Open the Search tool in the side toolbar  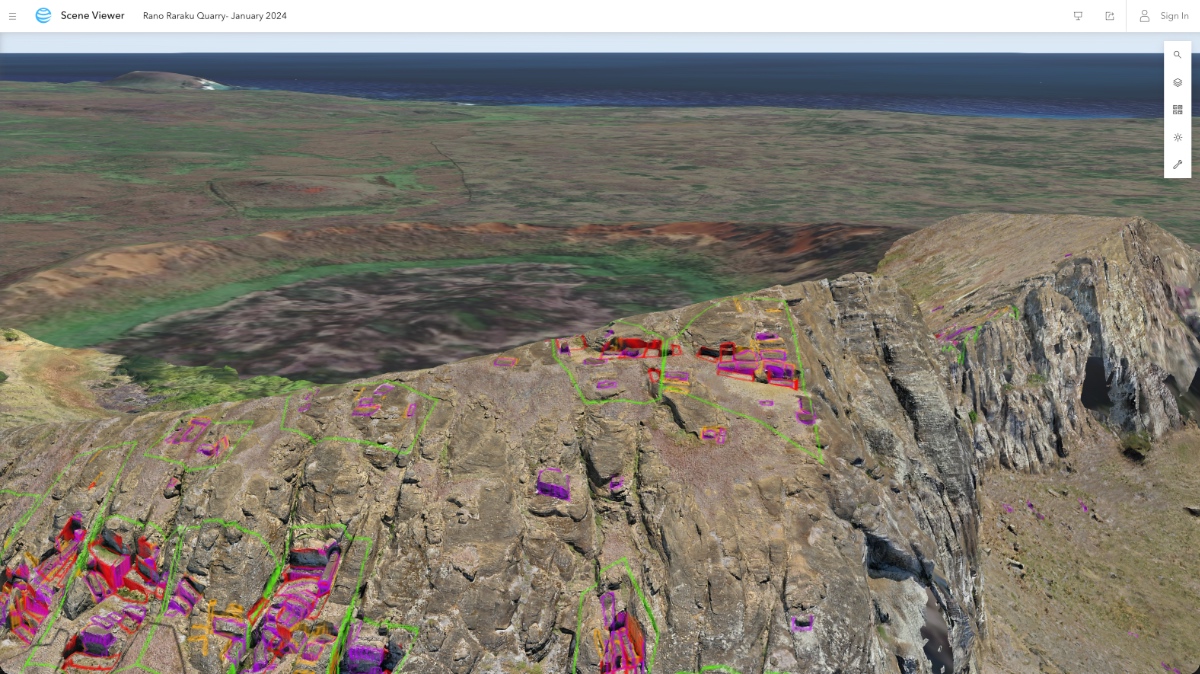[1177, 55]
